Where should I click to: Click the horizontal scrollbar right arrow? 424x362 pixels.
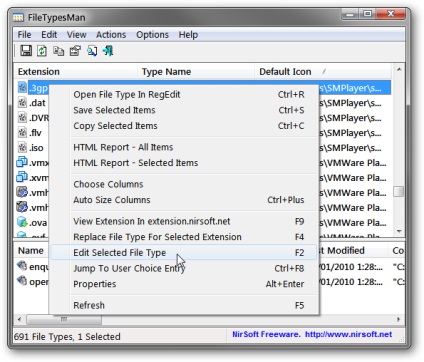[399, 319]
